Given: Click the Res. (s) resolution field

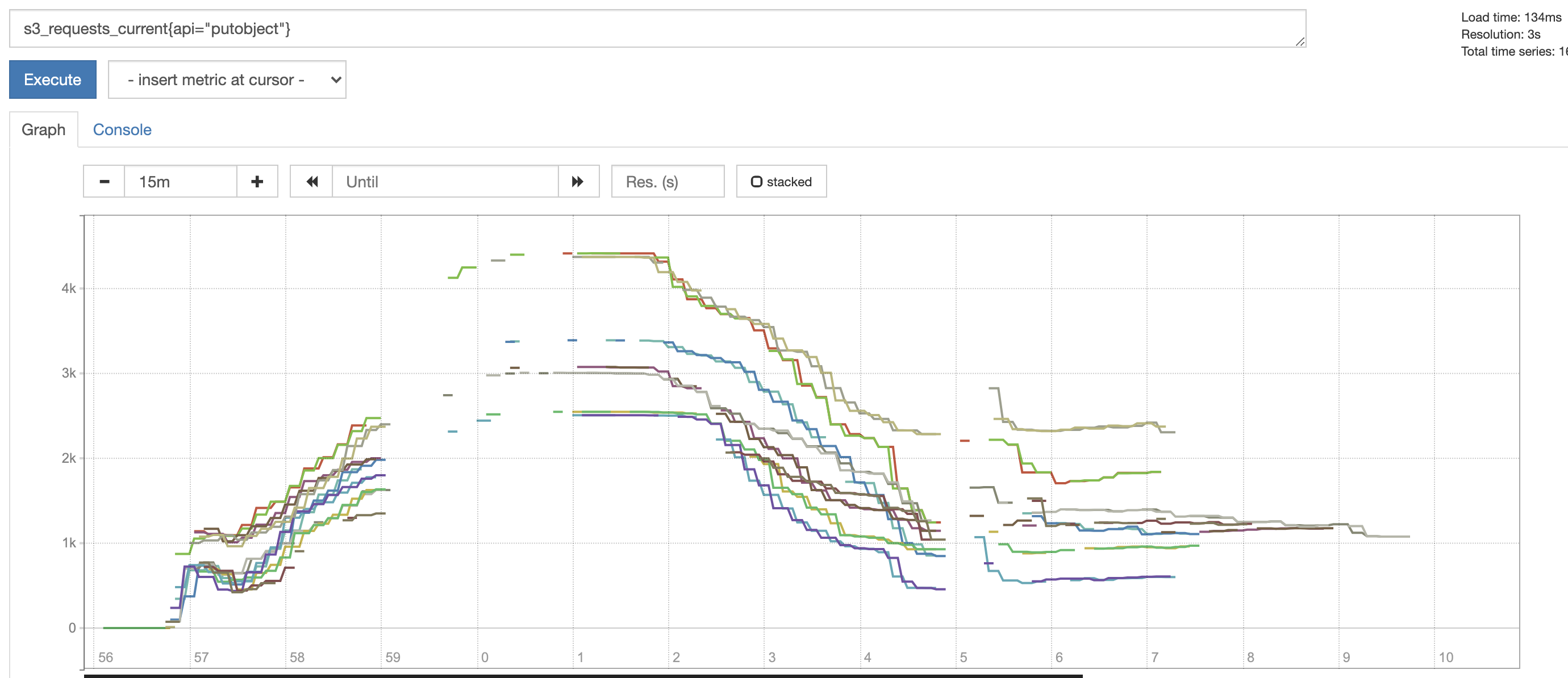Looking at the screenshot, I should pos(667,181).
